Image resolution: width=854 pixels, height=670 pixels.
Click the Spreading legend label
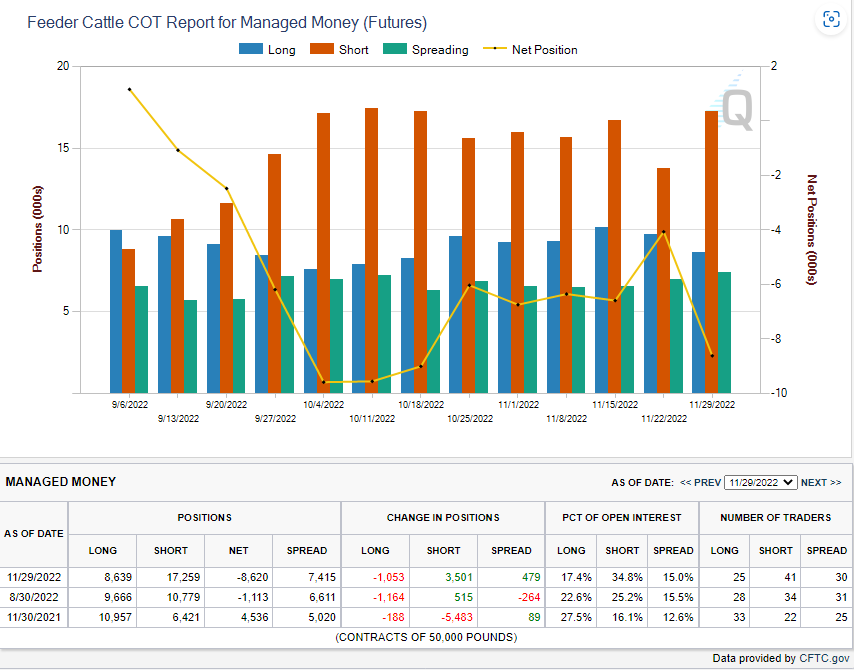440,50
